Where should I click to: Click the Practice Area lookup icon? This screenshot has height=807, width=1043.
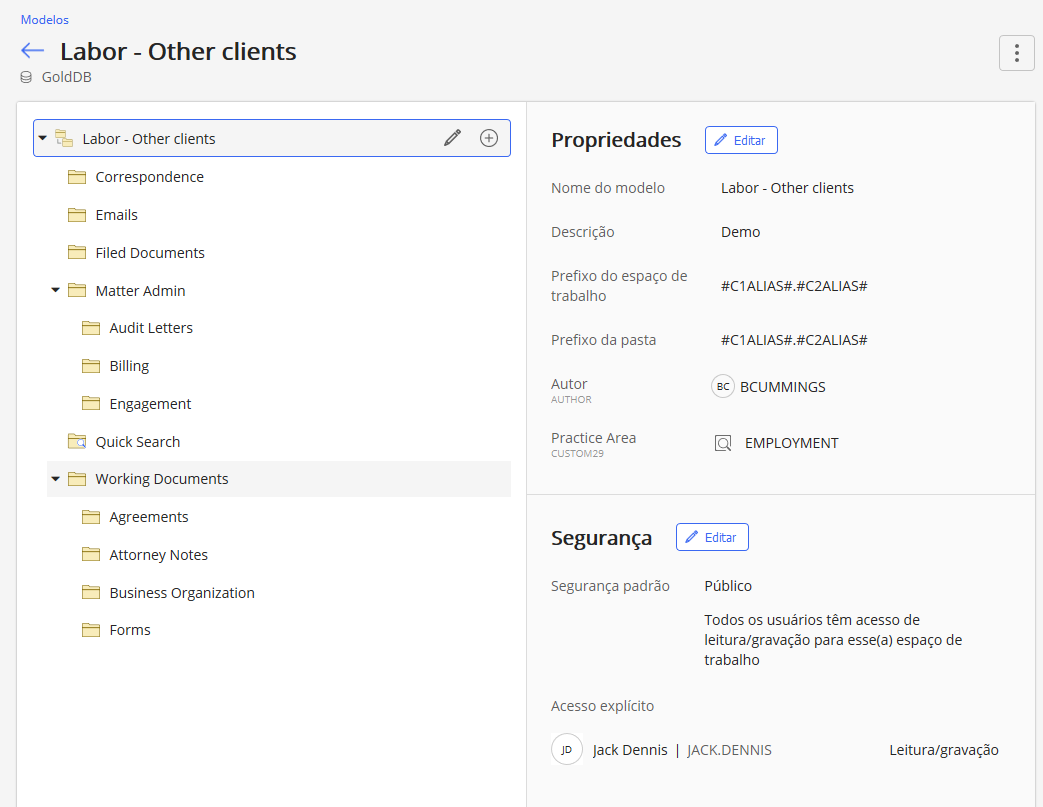pyautogui.click(x=723, y=443)
